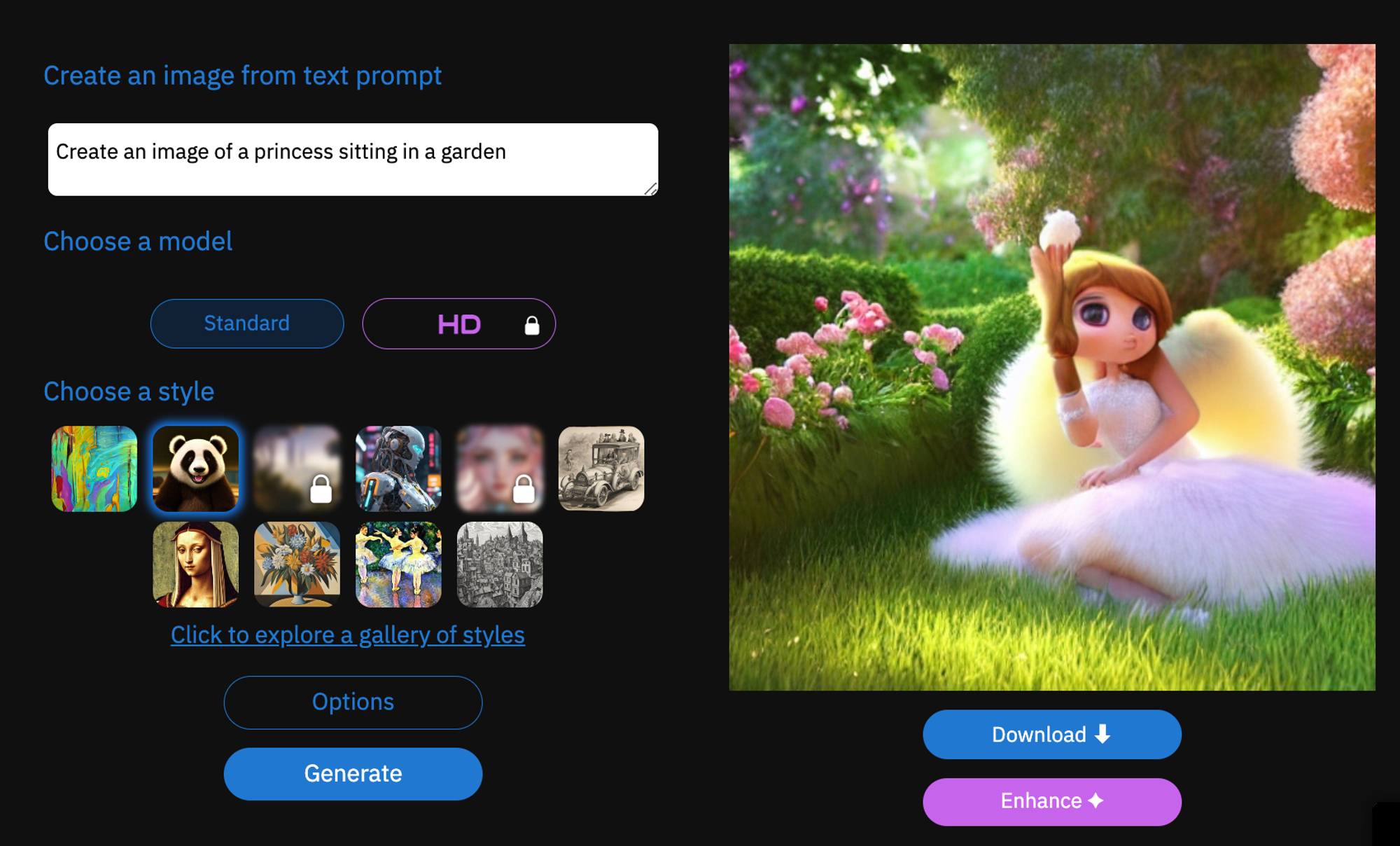This screenshot has width=1400, height=846.
Task: Click the locked pink-haired girl style thumbnail
Action: tap(500, 469)
